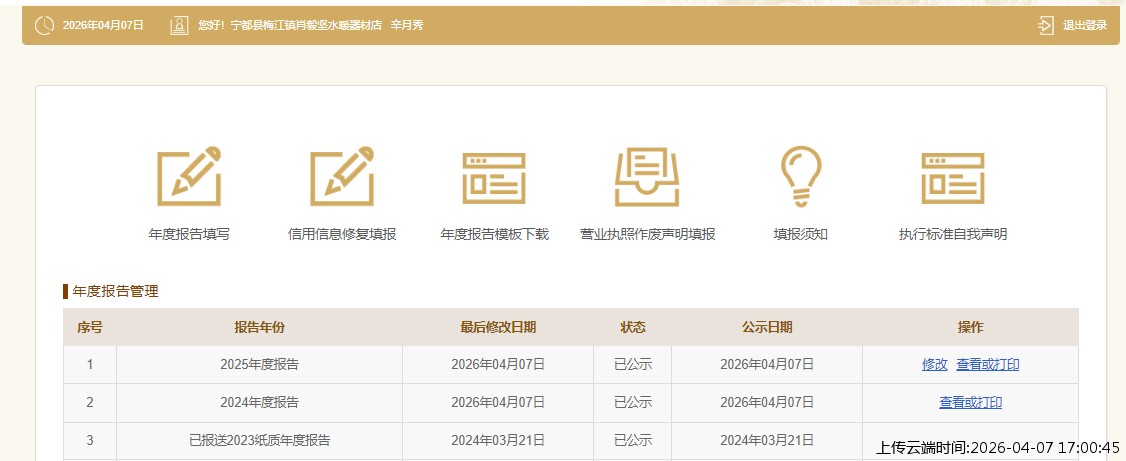1126x461 pixels.
Task: Select the 已报送2023纸质年度报告 row cell
Action: (259, 440)
